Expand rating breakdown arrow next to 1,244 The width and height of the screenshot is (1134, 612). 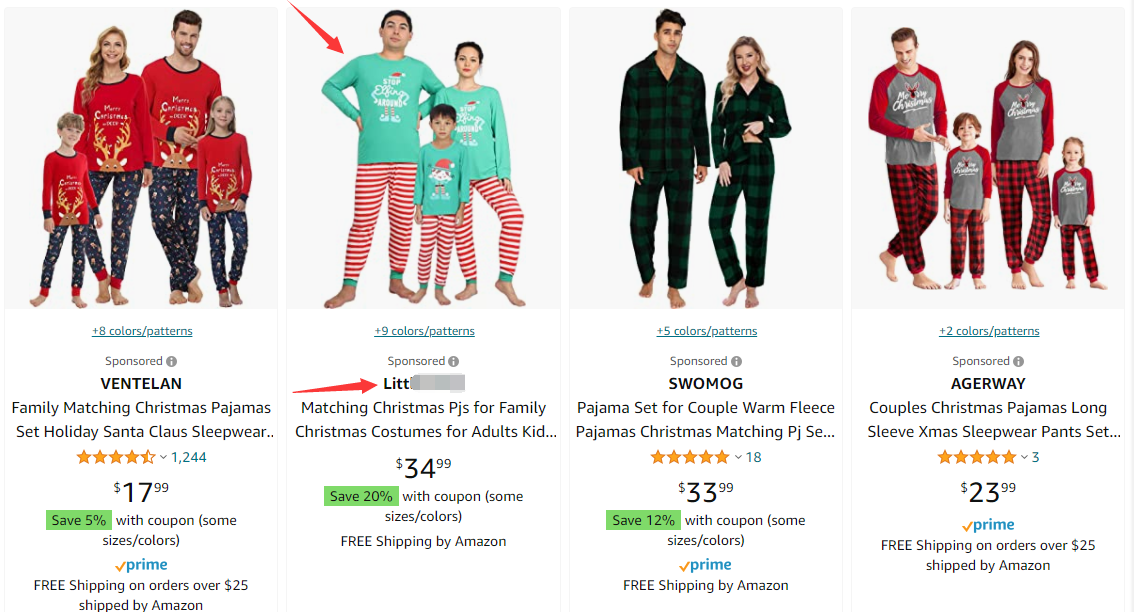[164, 458]
